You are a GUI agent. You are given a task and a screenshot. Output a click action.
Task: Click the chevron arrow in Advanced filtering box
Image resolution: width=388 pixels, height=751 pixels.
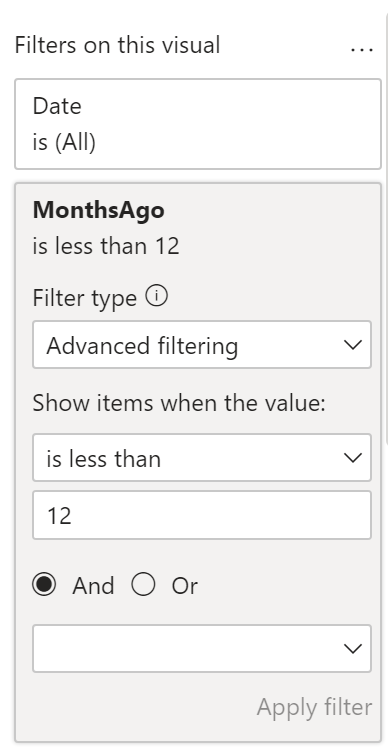point(353,345)
